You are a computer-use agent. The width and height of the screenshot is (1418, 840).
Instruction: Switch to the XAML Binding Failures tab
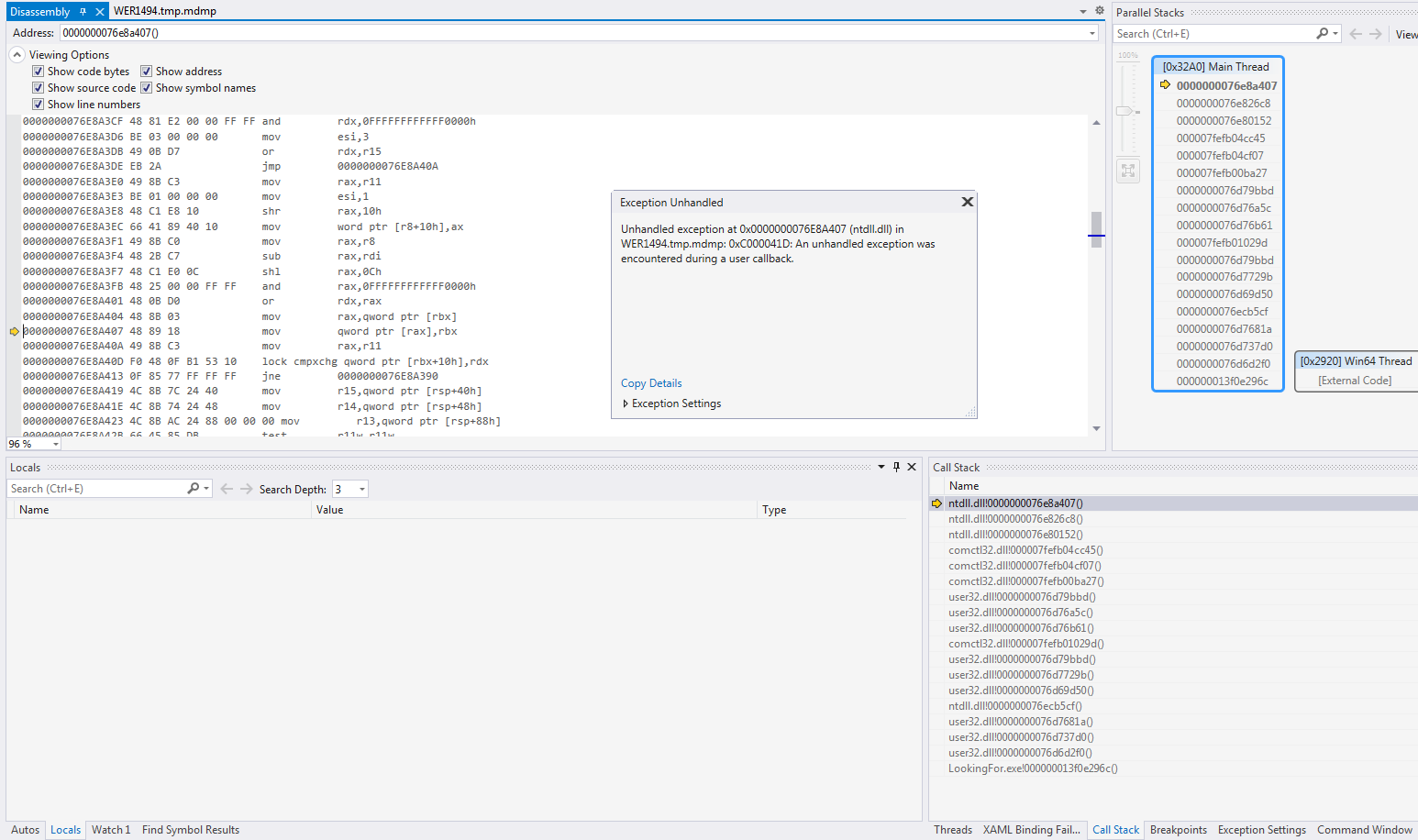click(x=1032, y=830)
